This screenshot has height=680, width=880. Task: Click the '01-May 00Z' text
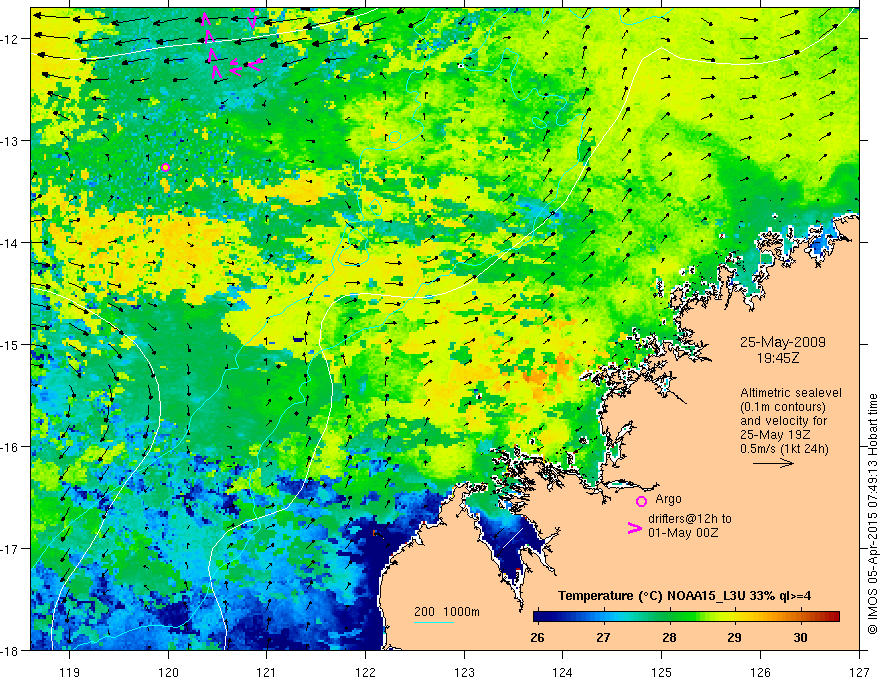click(683, 532)
